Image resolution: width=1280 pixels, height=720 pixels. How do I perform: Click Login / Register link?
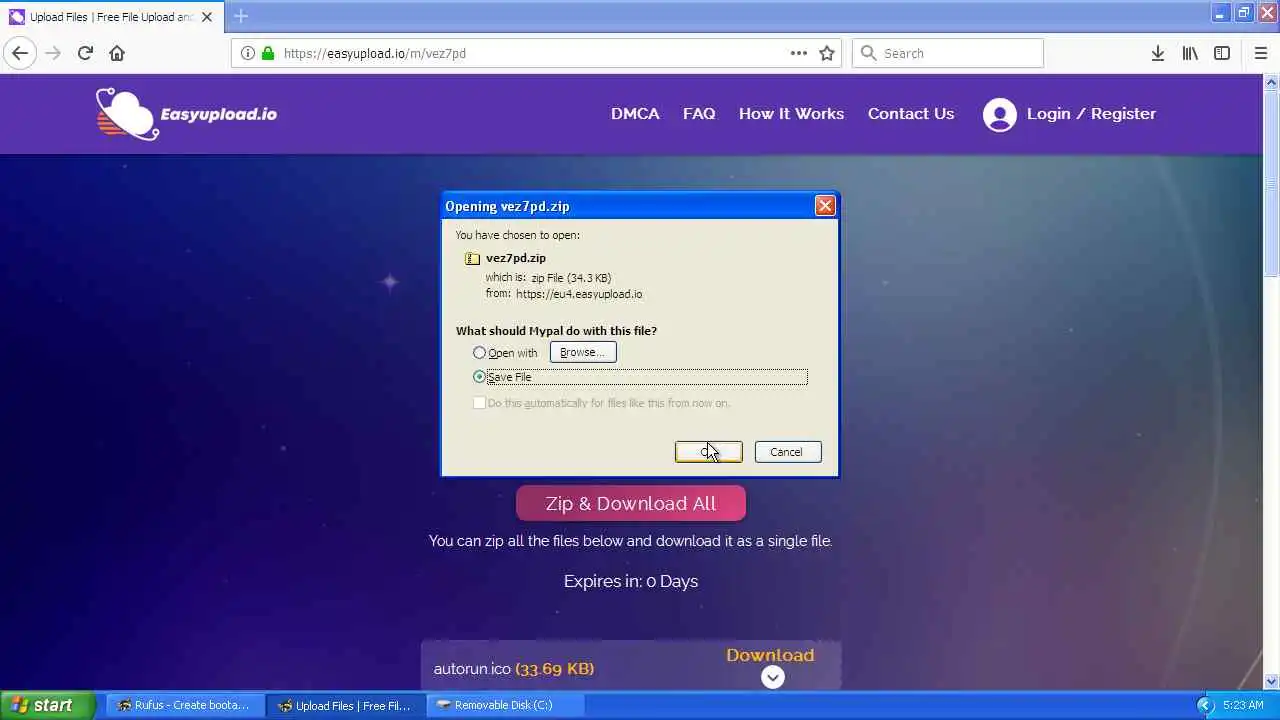coord(1091,114)
